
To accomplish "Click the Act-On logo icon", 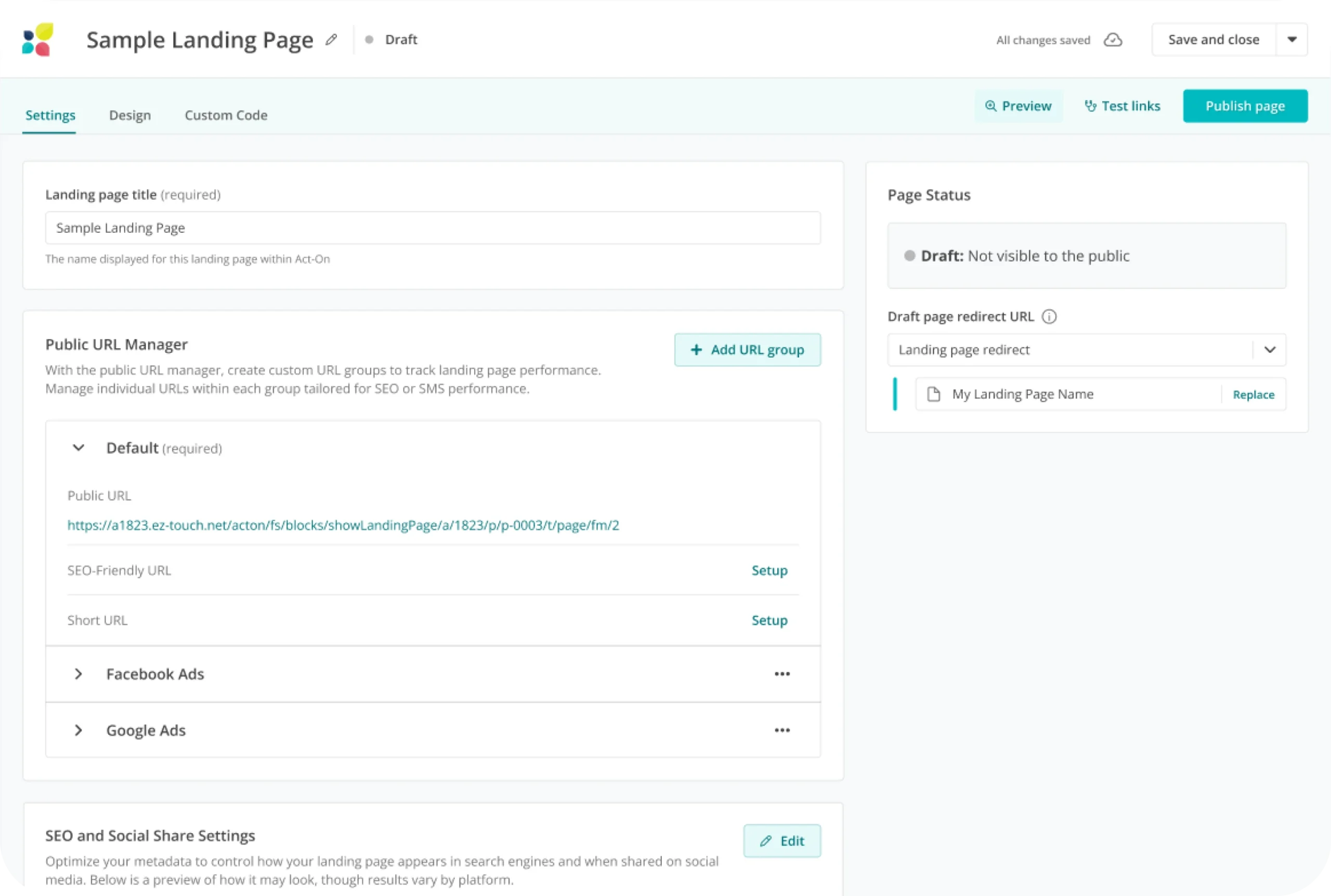I will click(38, 39).
